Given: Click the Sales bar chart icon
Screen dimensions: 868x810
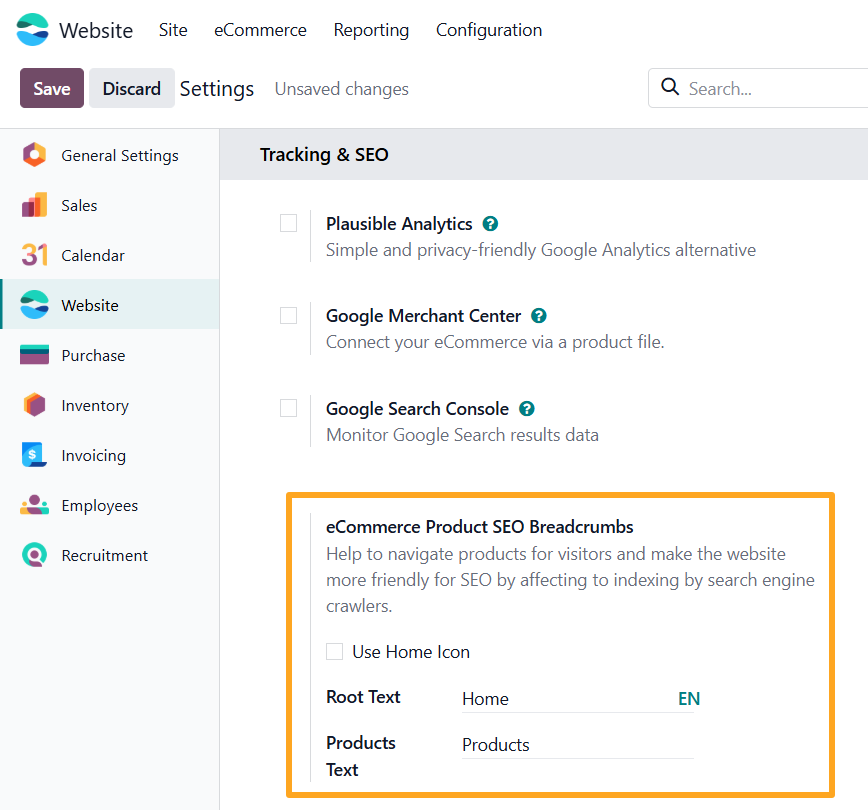Looking at the screenshot, I should [x=34, y=205].
